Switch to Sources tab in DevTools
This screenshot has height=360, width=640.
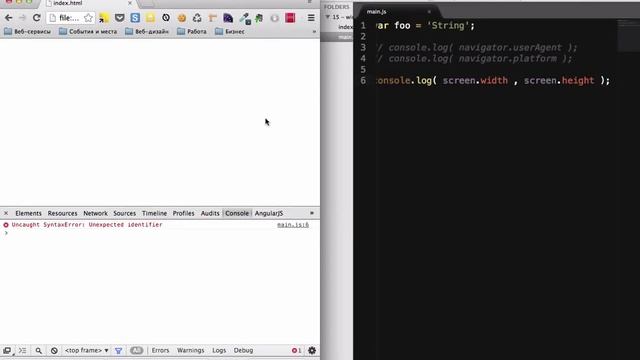124,213
